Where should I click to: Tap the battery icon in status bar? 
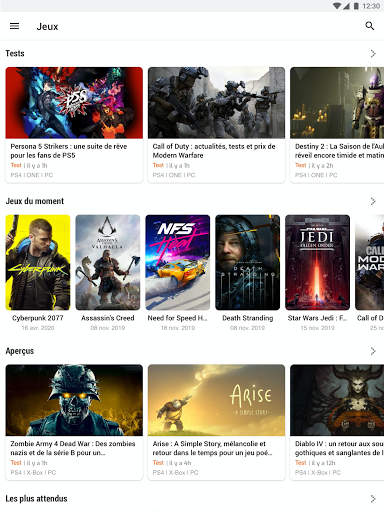click(x=356, y=6)
